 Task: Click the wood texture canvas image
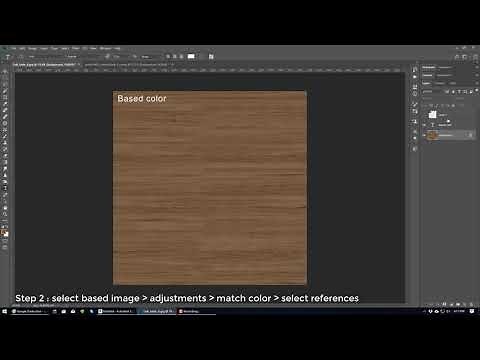[210, 188]
